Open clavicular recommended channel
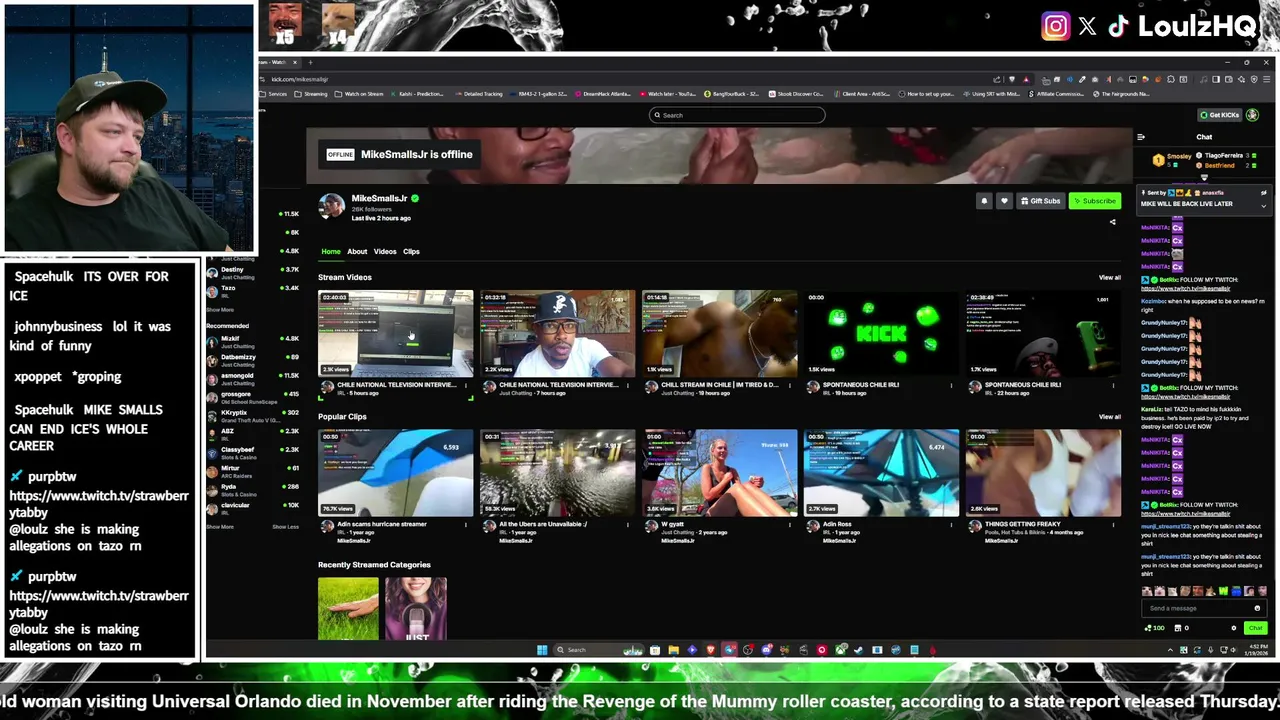 tap(250, 508)
